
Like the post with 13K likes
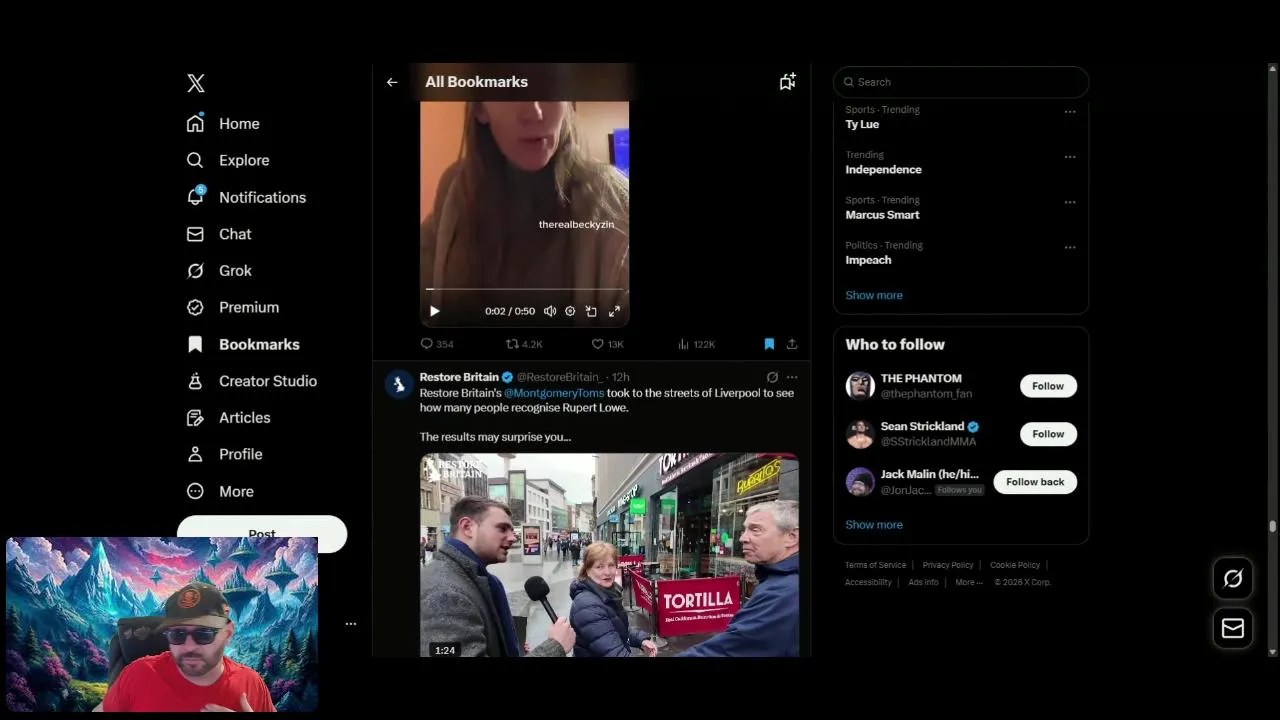607,344
